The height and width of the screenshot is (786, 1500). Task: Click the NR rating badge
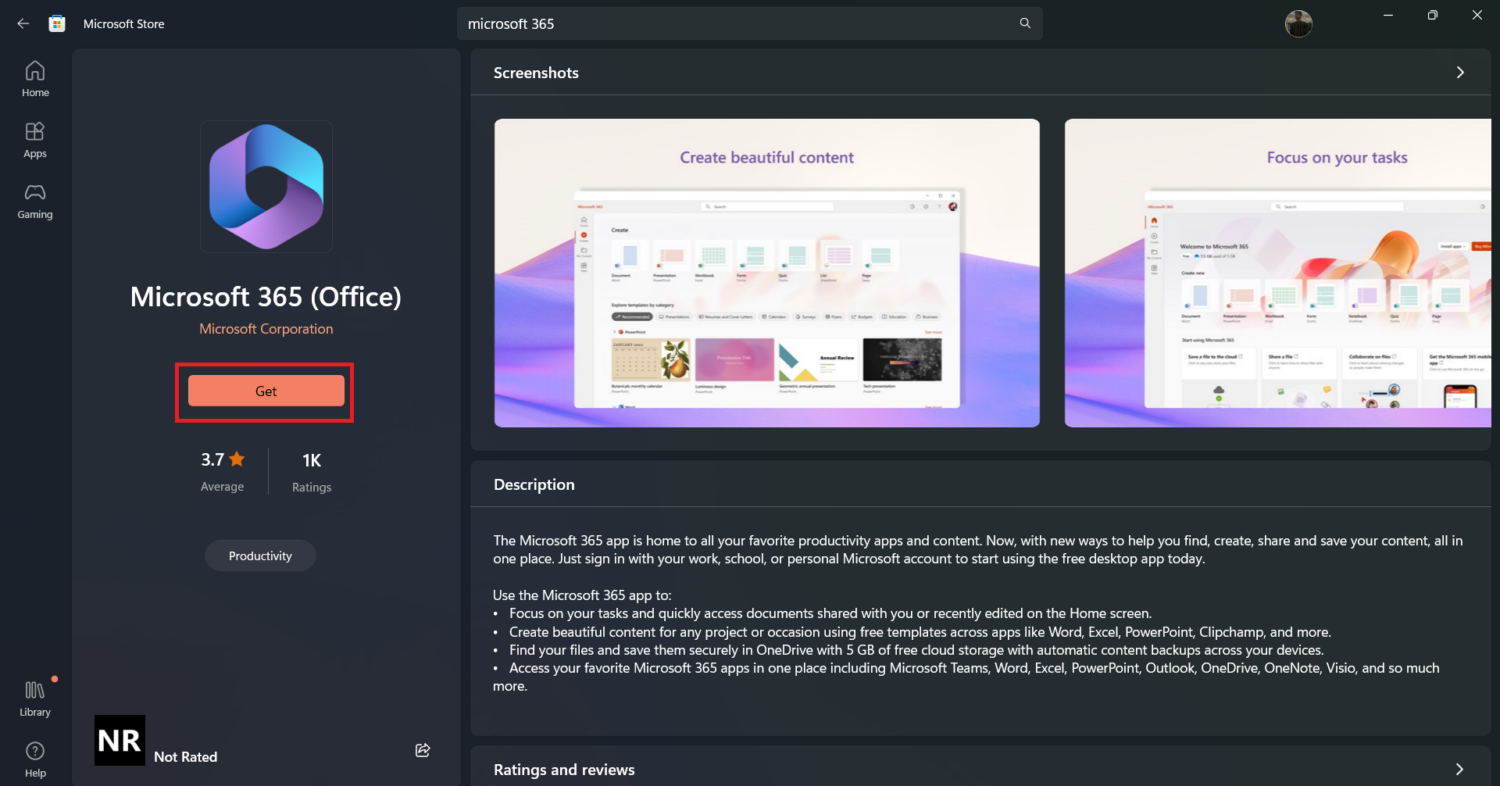click(120, 740)
